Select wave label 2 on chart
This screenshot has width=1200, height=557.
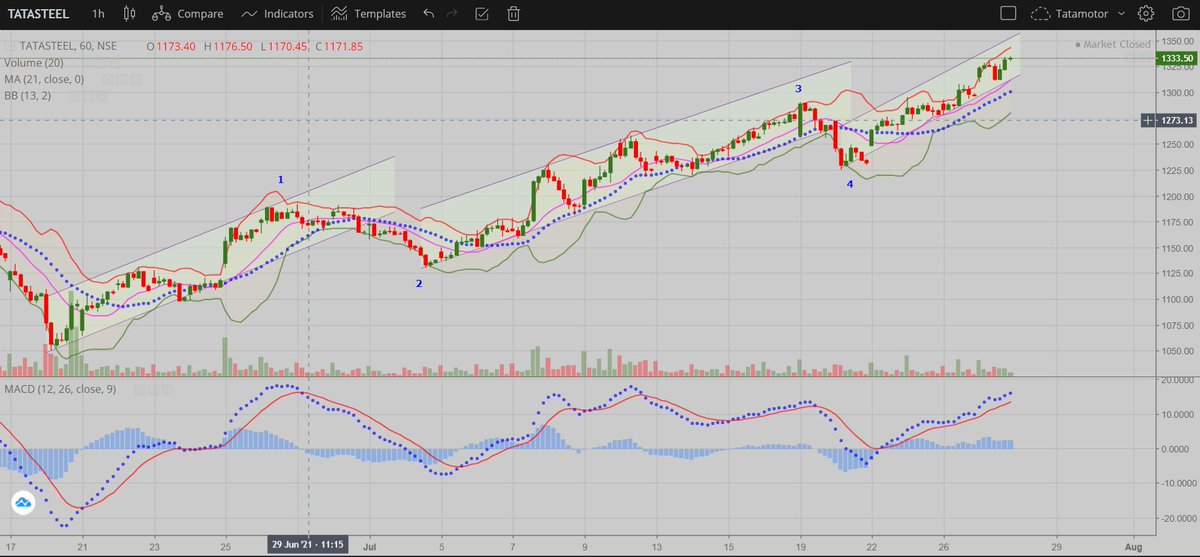click(419, 283)
